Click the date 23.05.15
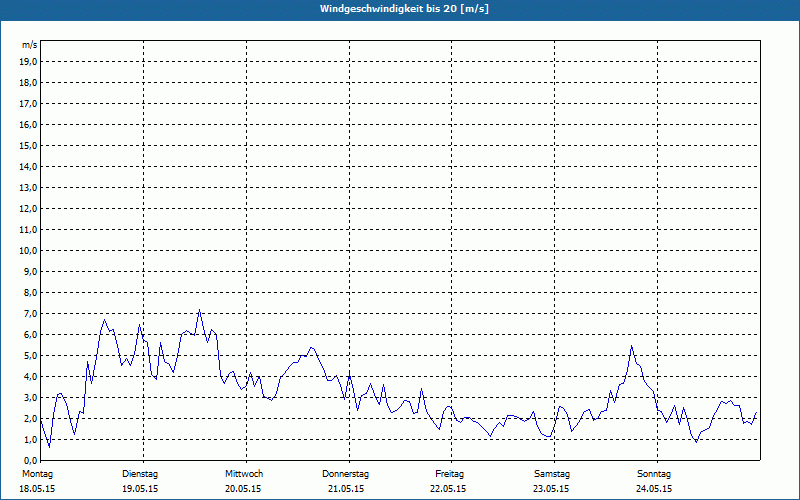Screen dimensions: 800x500 (x=551, y=489)
